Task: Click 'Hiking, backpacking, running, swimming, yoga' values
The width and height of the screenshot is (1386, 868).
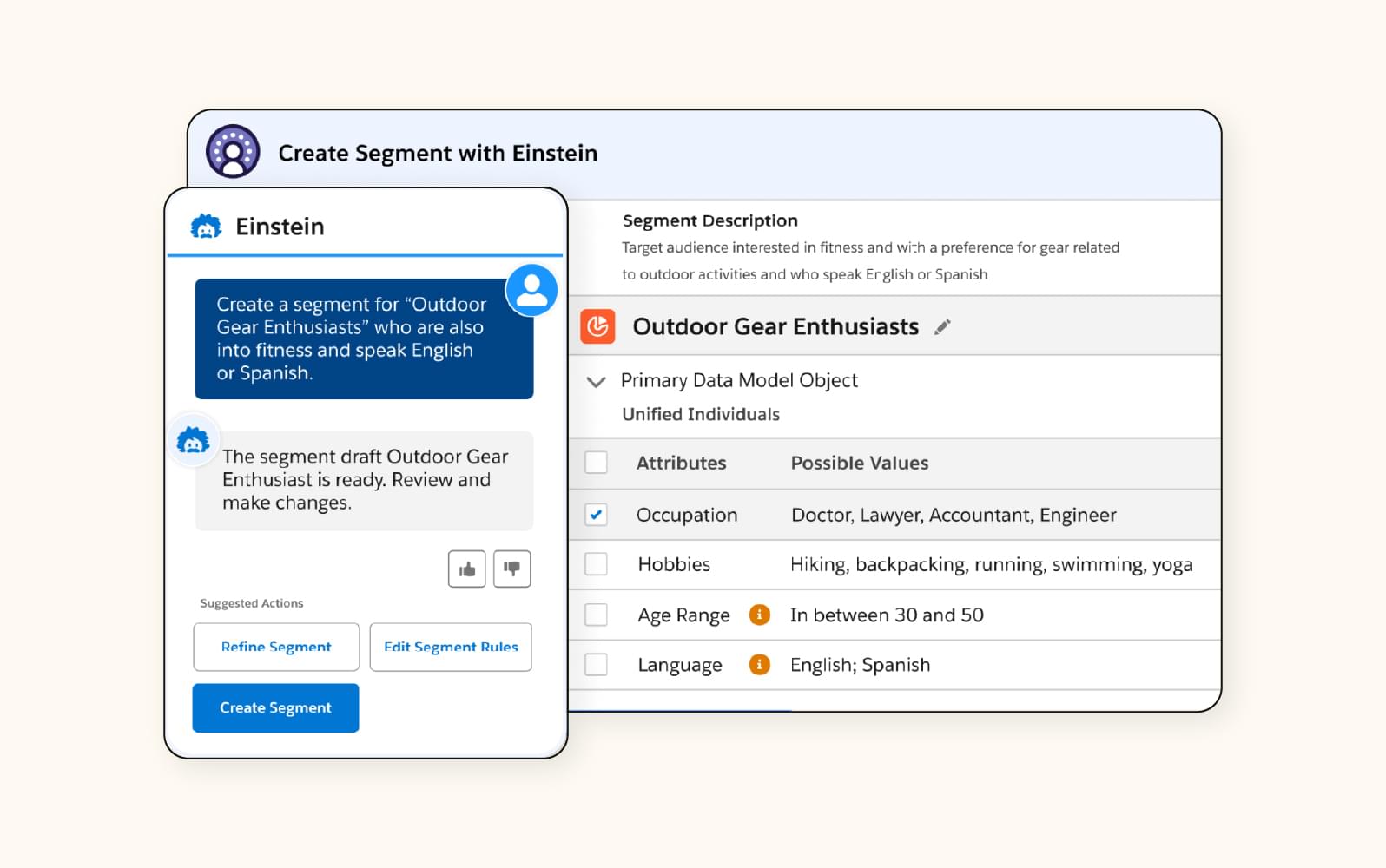Action: (x=992, y=565)
